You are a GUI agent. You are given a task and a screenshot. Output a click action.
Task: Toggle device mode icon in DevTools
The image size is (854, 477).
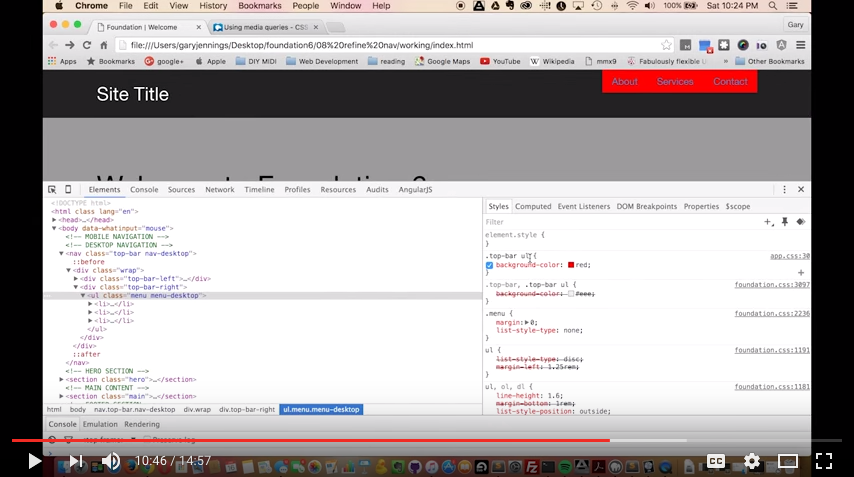coord(68,189)
